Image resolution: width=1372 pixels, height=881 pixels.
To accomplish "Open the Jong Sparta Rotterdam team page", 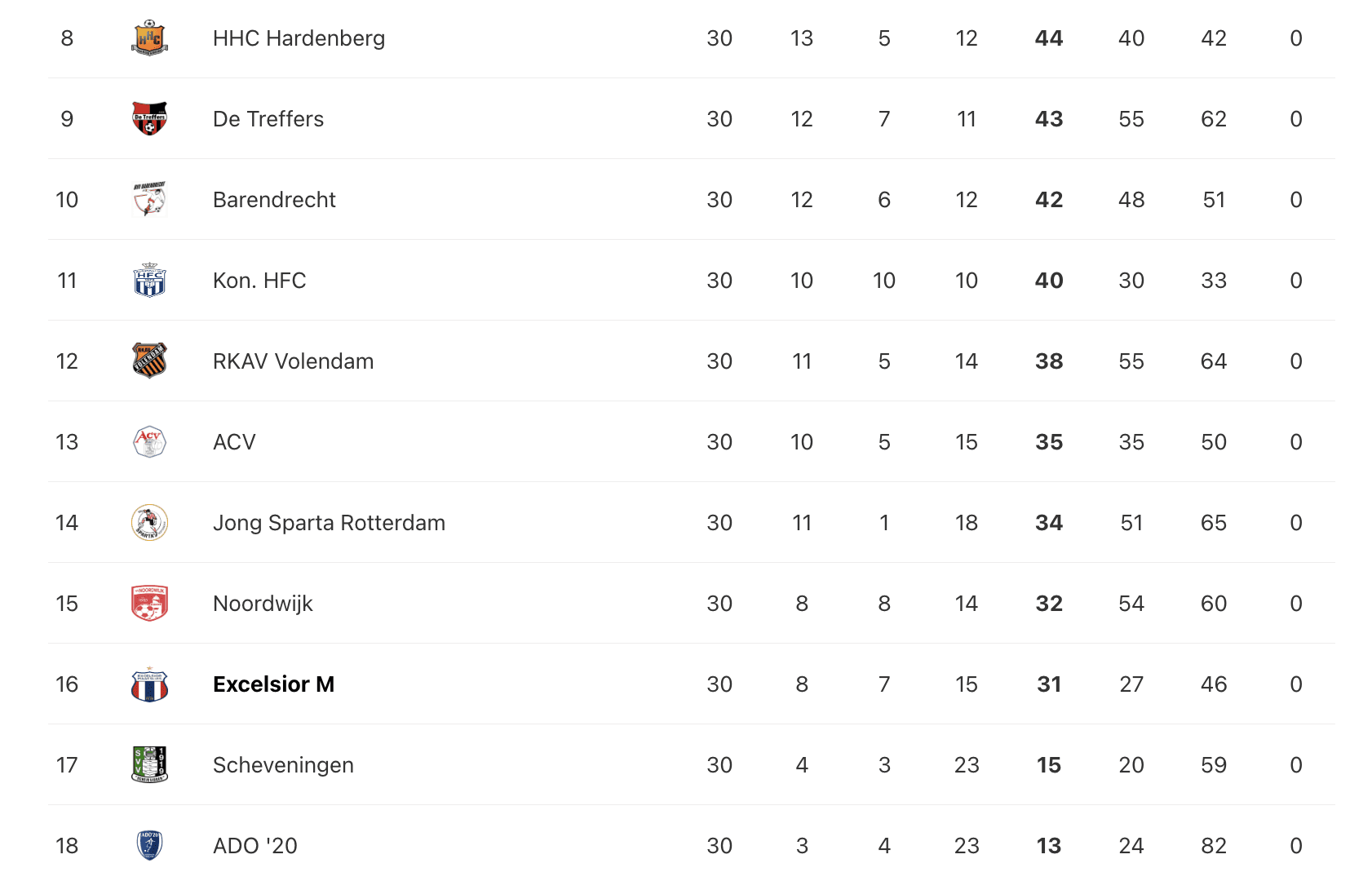I will (x=329, y=523).
